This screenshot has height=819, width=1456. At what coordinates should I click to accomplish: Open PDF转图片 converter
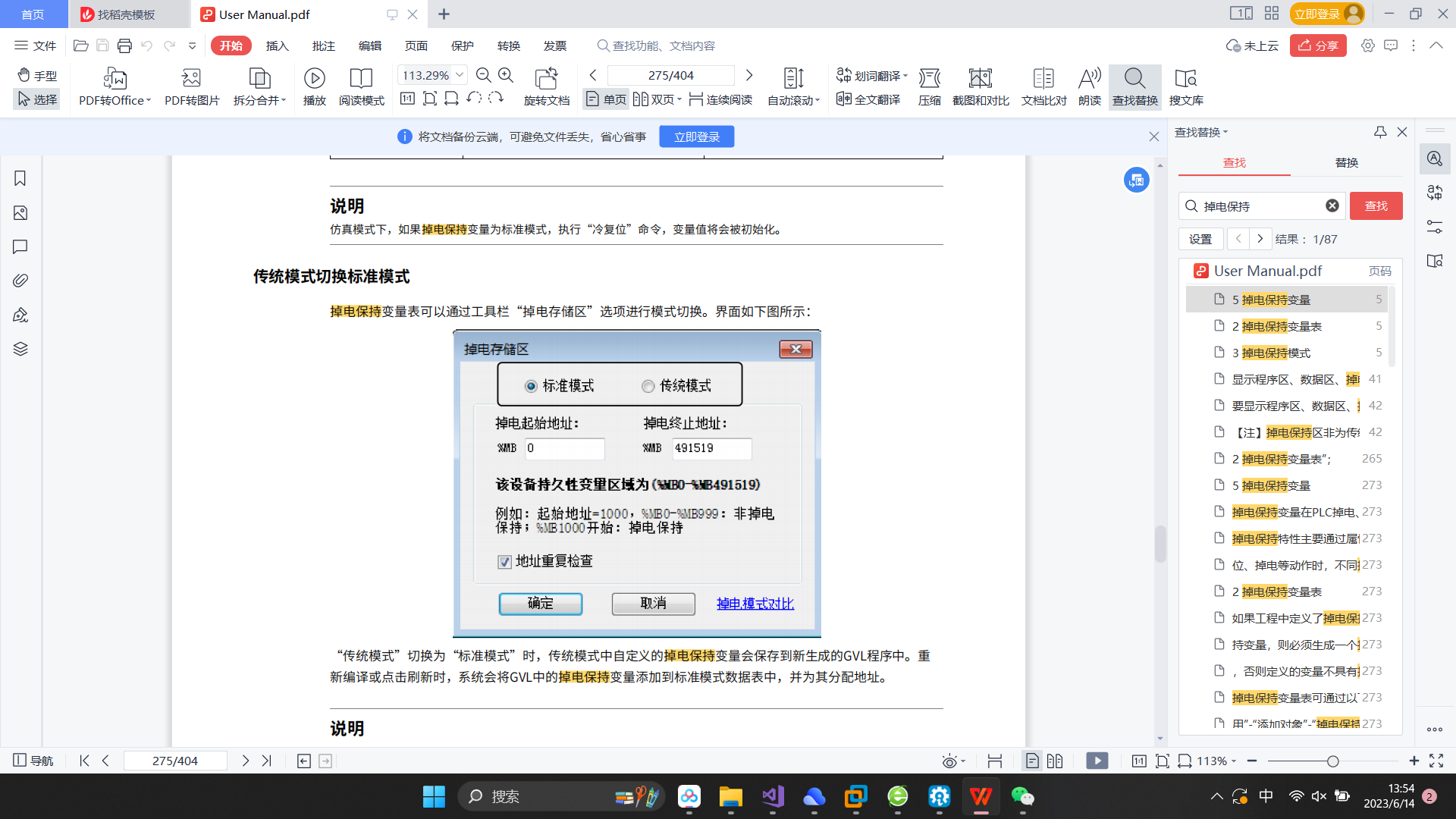tap(191, 86)
